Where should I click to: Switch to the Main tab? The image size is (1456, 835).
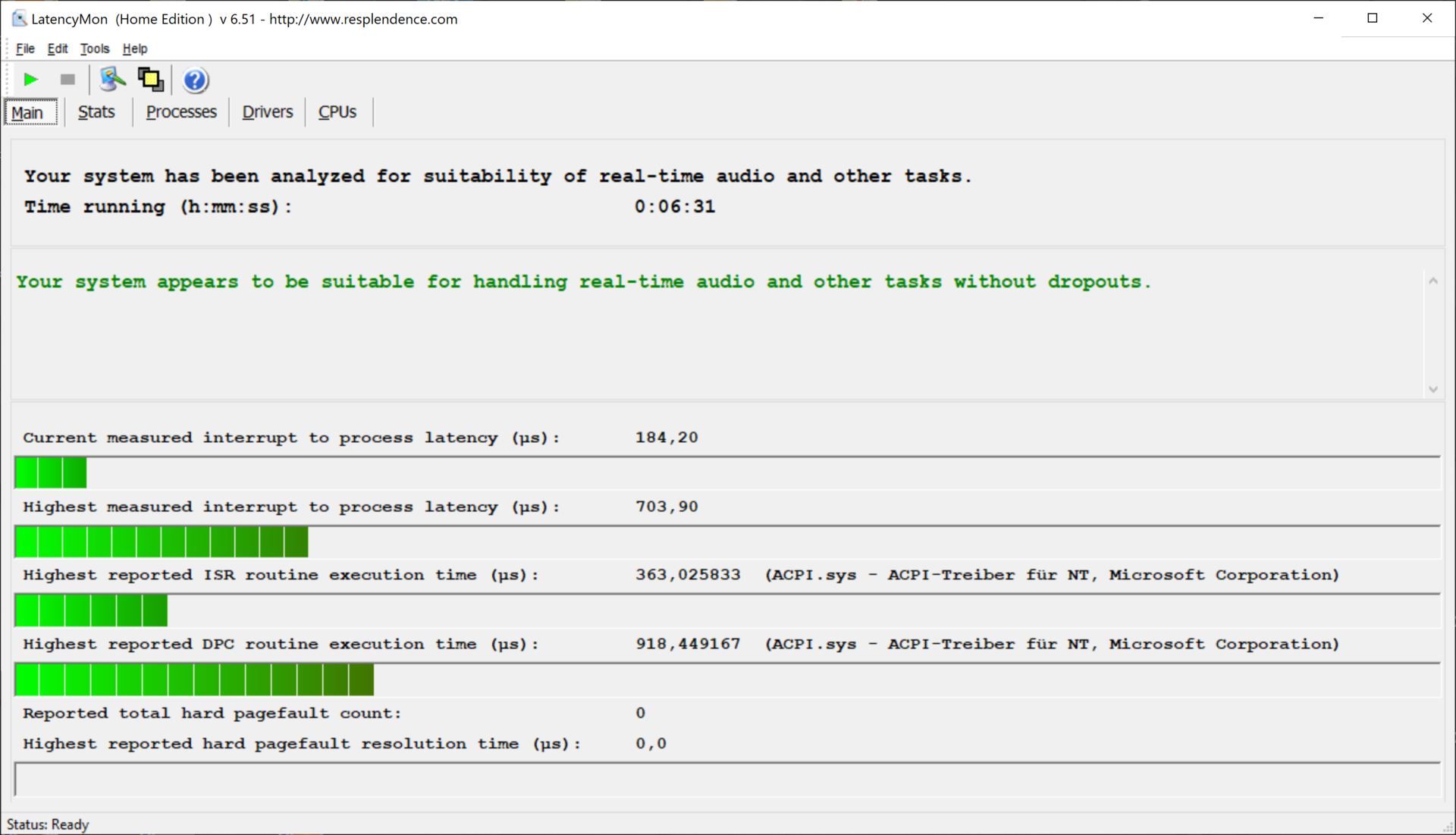[x=28, y=112]
